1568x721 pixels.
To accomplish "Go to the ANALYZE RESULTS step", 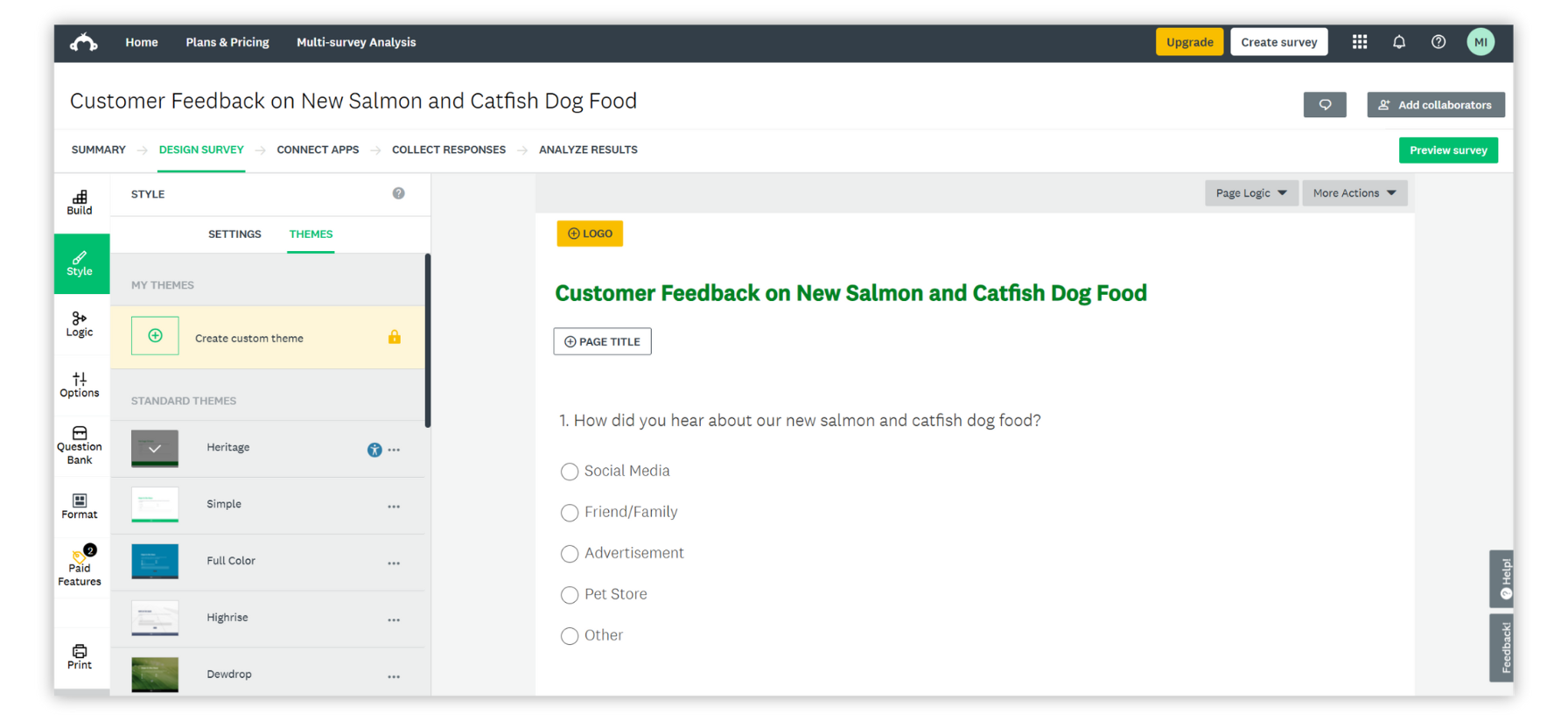I will [588, 150].
